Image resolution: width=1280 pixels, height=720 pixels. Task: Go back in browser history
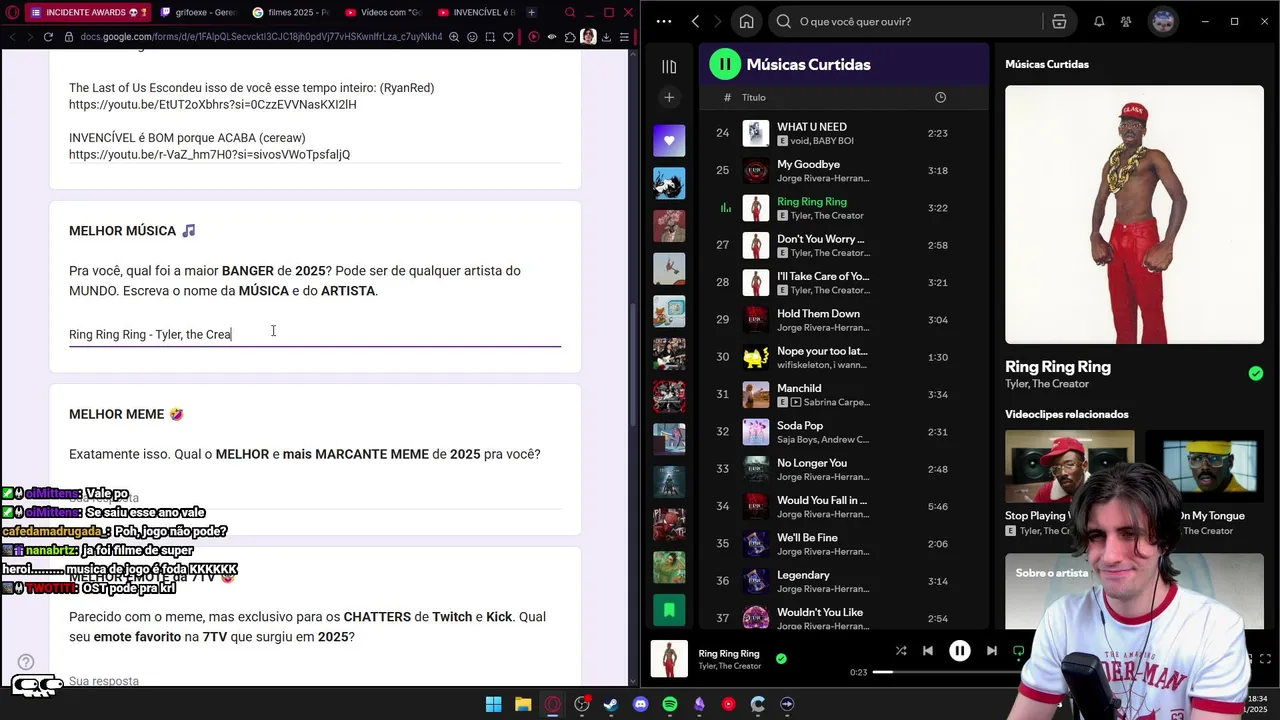coord(12,37)
